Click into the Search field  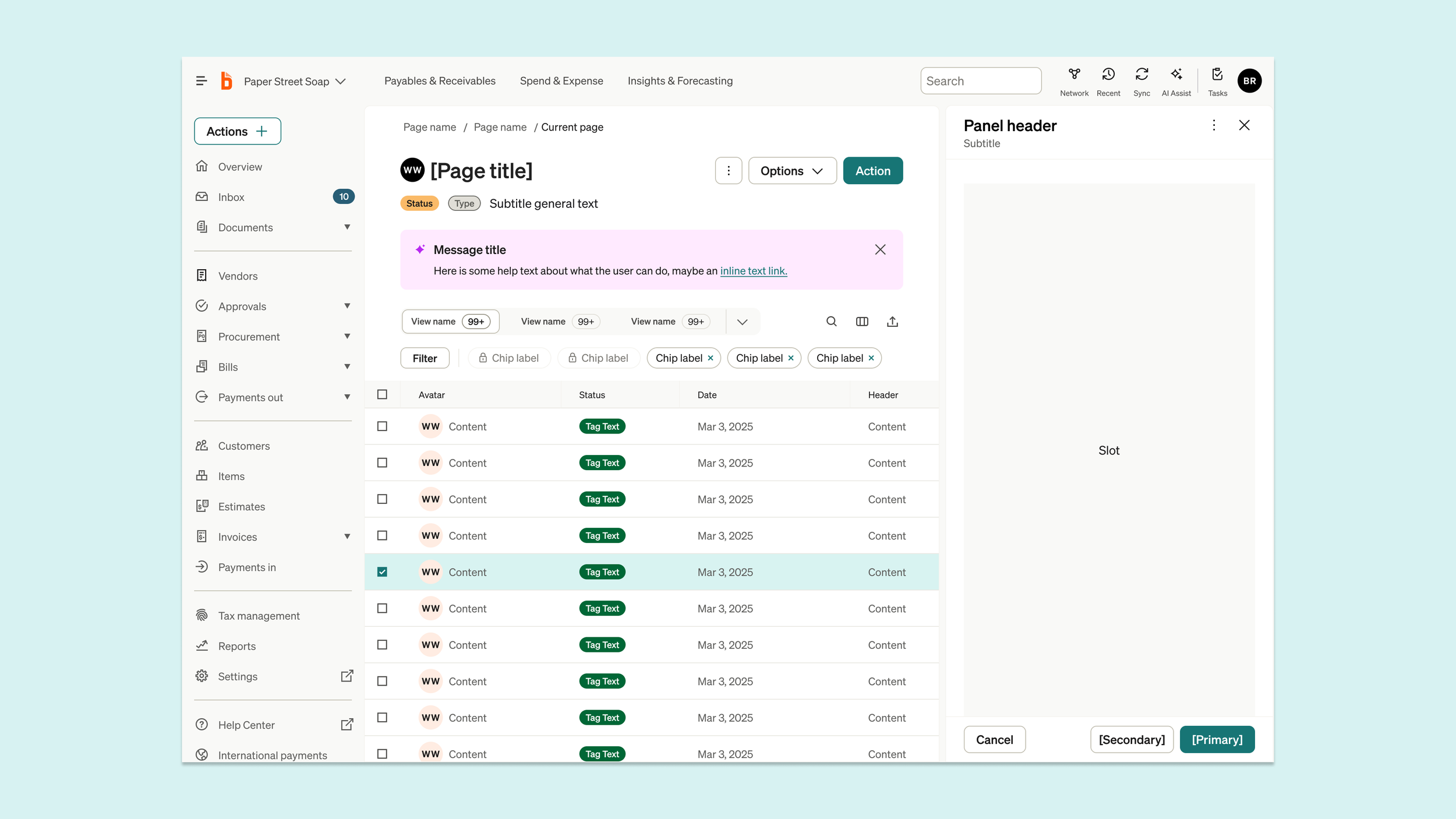981,81
